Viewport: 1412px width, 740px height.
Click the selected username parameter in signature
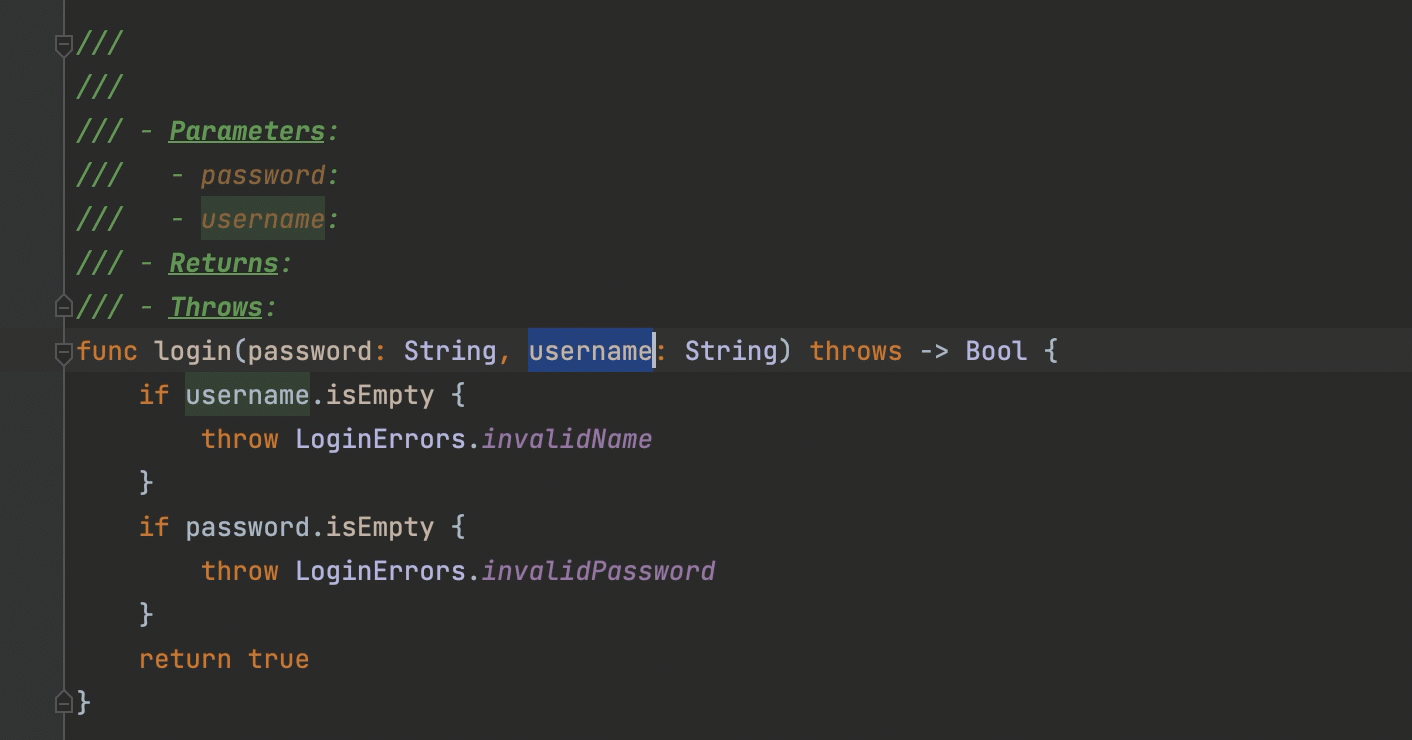[x=590, y=351]
